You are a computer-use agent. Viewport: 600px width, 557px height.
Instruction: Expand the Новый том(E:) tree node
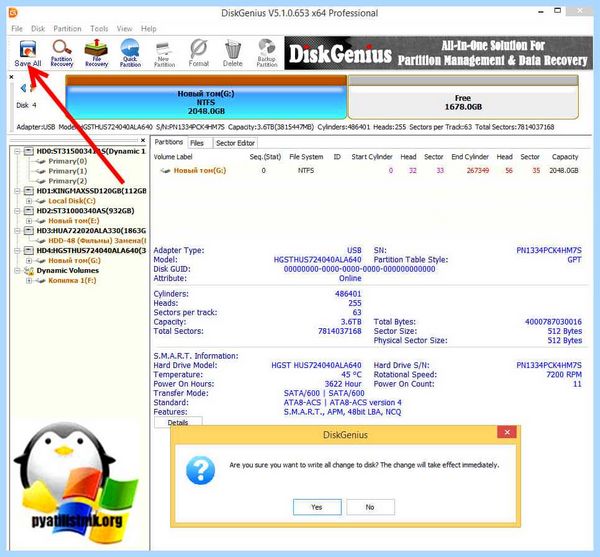tap(29, 221)
